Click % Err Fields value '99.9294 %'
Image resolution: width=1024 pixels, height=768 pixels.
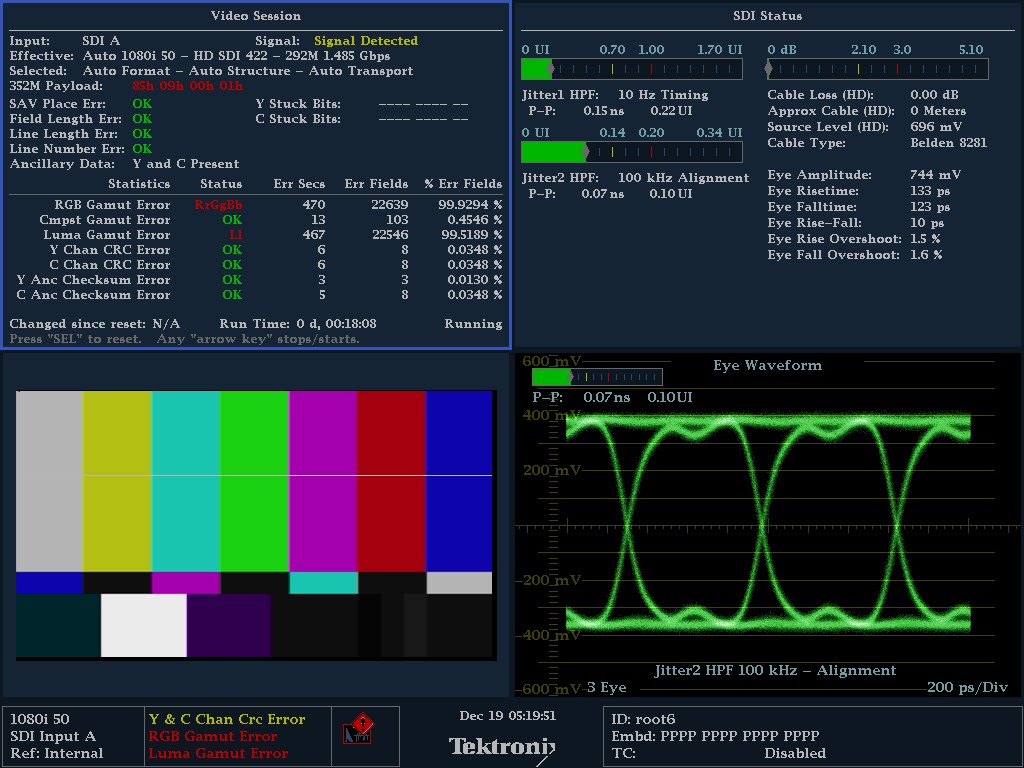(470, 205)
